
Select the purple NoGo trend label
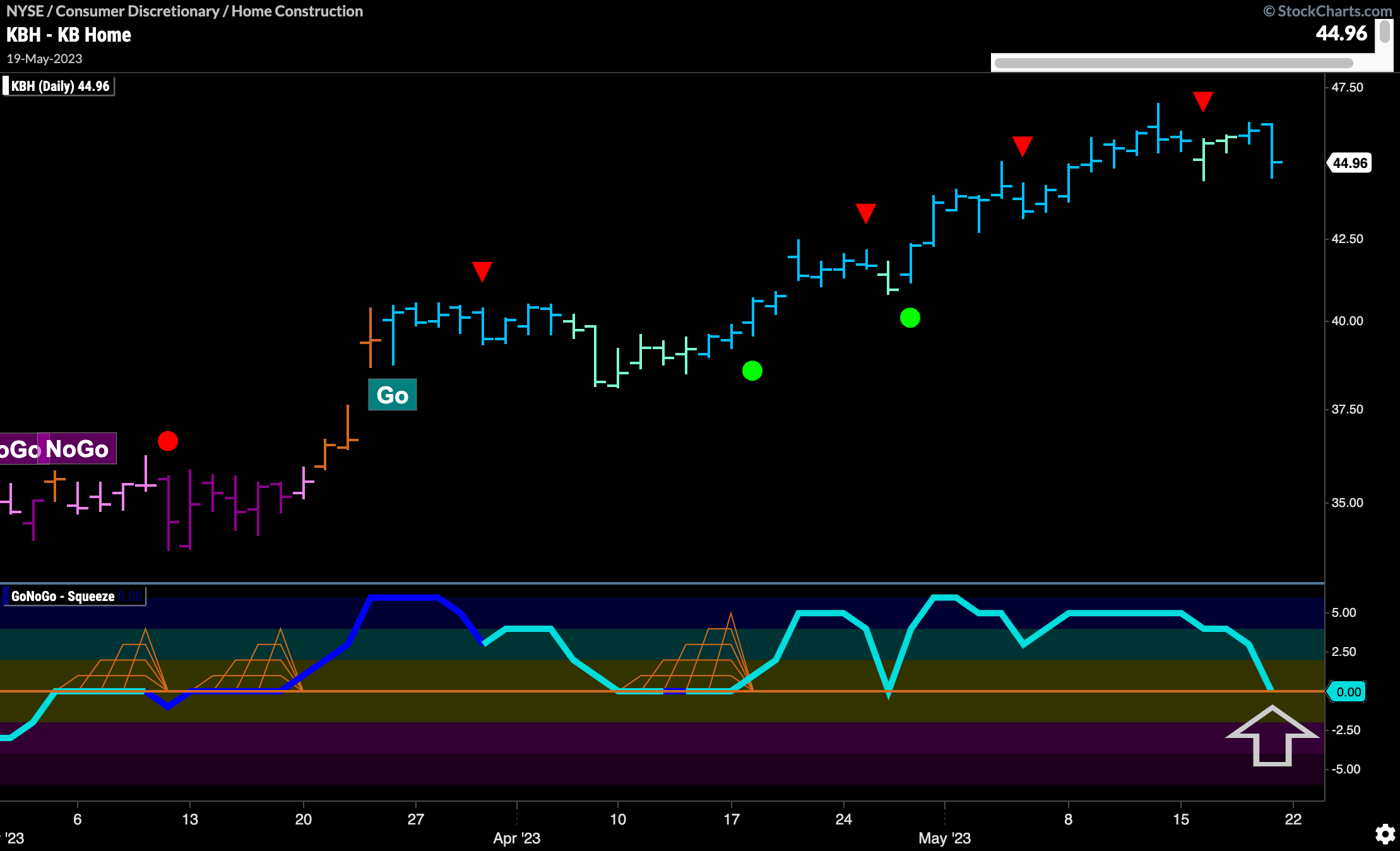77,448
